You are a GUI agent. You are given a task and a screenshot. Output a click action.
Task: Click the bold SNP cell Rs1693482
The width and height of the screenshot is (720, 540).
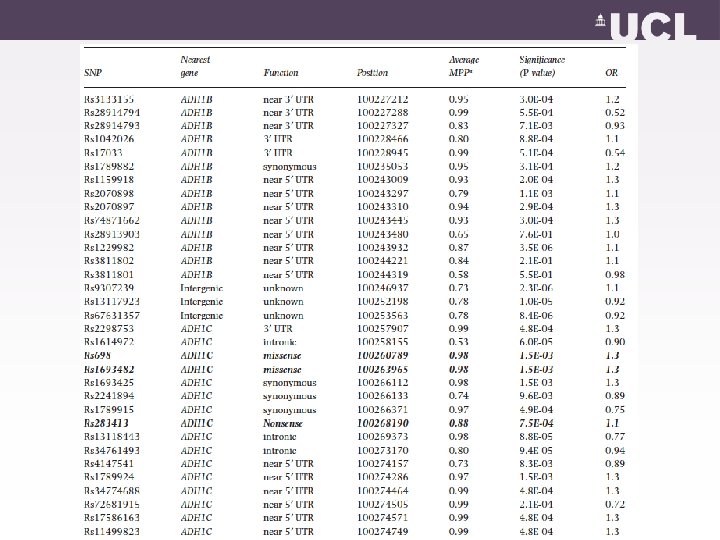point(109,369)
